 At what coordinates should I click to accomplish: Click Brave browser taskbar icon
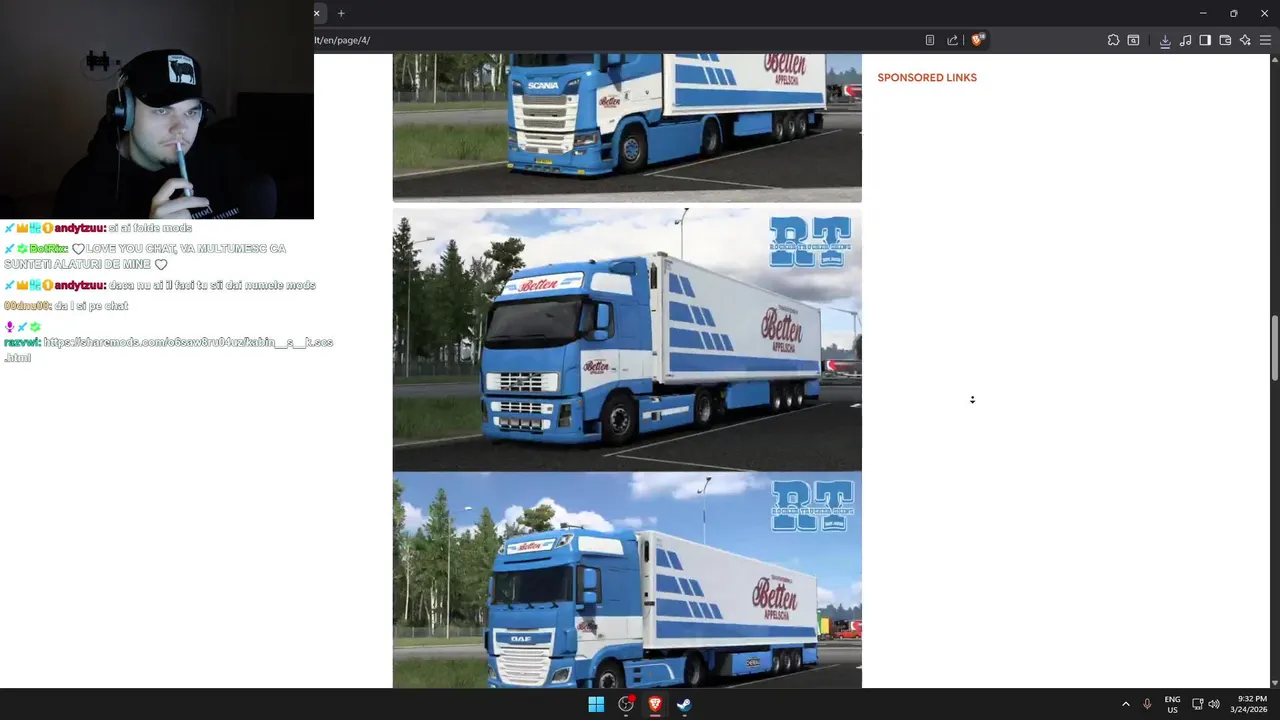coord(655,704)
